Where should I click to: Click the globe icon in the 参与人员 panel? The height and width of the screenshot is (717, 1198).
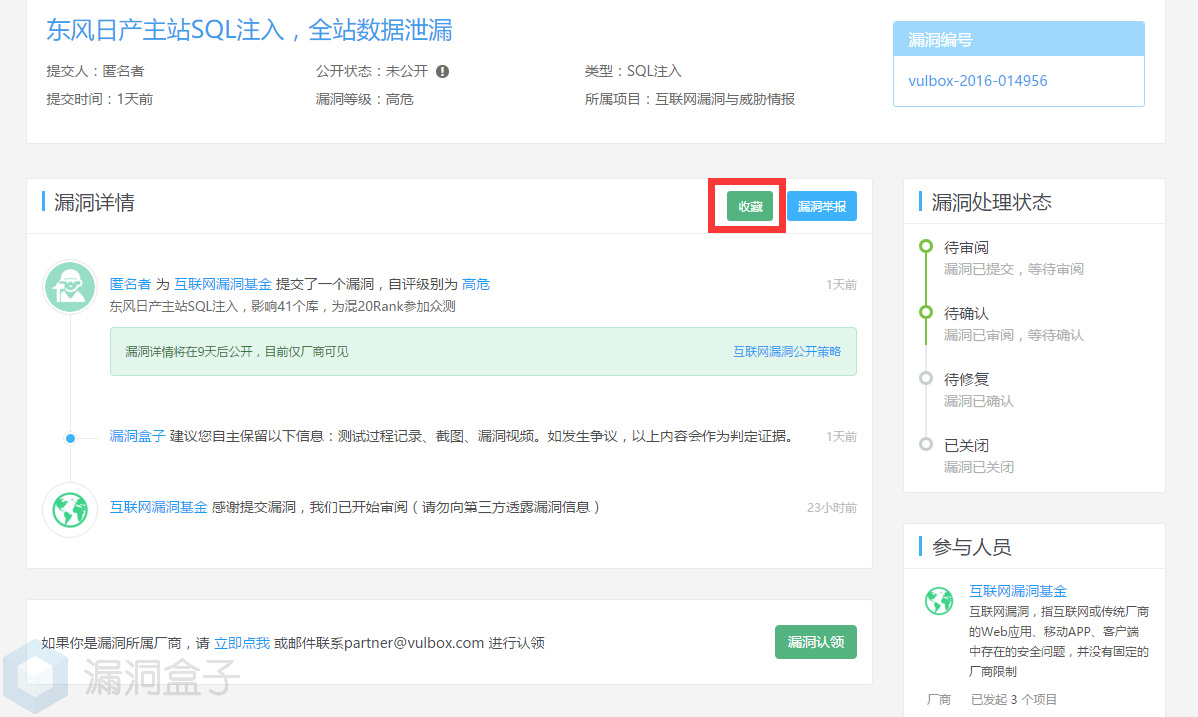pyautogui.click(x=938, y=601)
